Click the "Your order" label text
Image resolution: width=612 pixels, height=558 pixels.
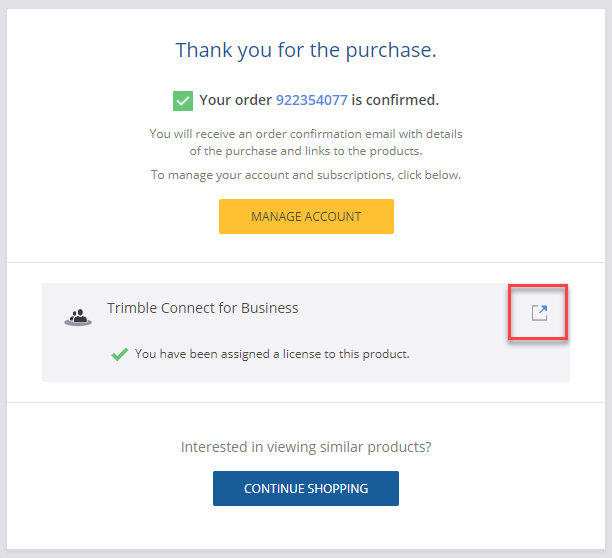tap(235, 100)
